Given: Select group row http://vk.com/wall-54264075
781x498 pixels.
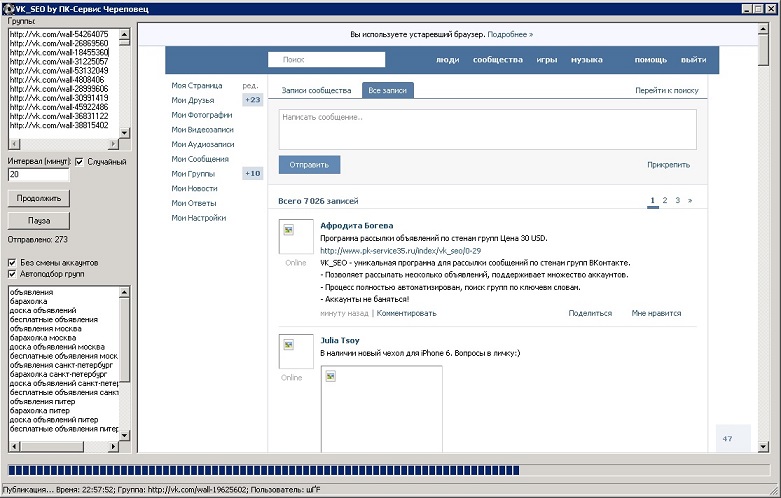Looking at the screenshot, I should pos(59,34).
